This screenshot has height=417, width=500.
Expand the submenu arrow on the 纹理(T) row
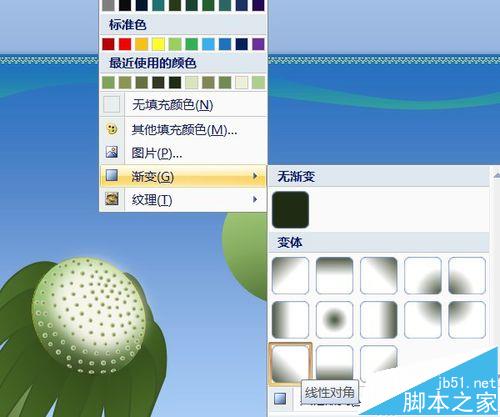[255, 199]
